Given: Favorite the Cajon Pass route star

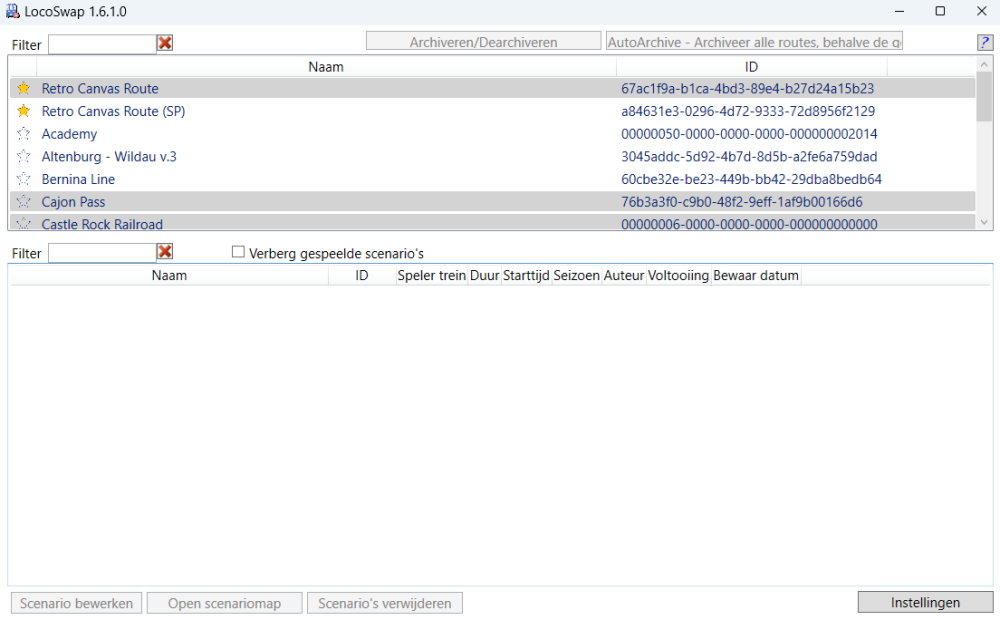Looking at the screenshot, I should click(24, 202).
